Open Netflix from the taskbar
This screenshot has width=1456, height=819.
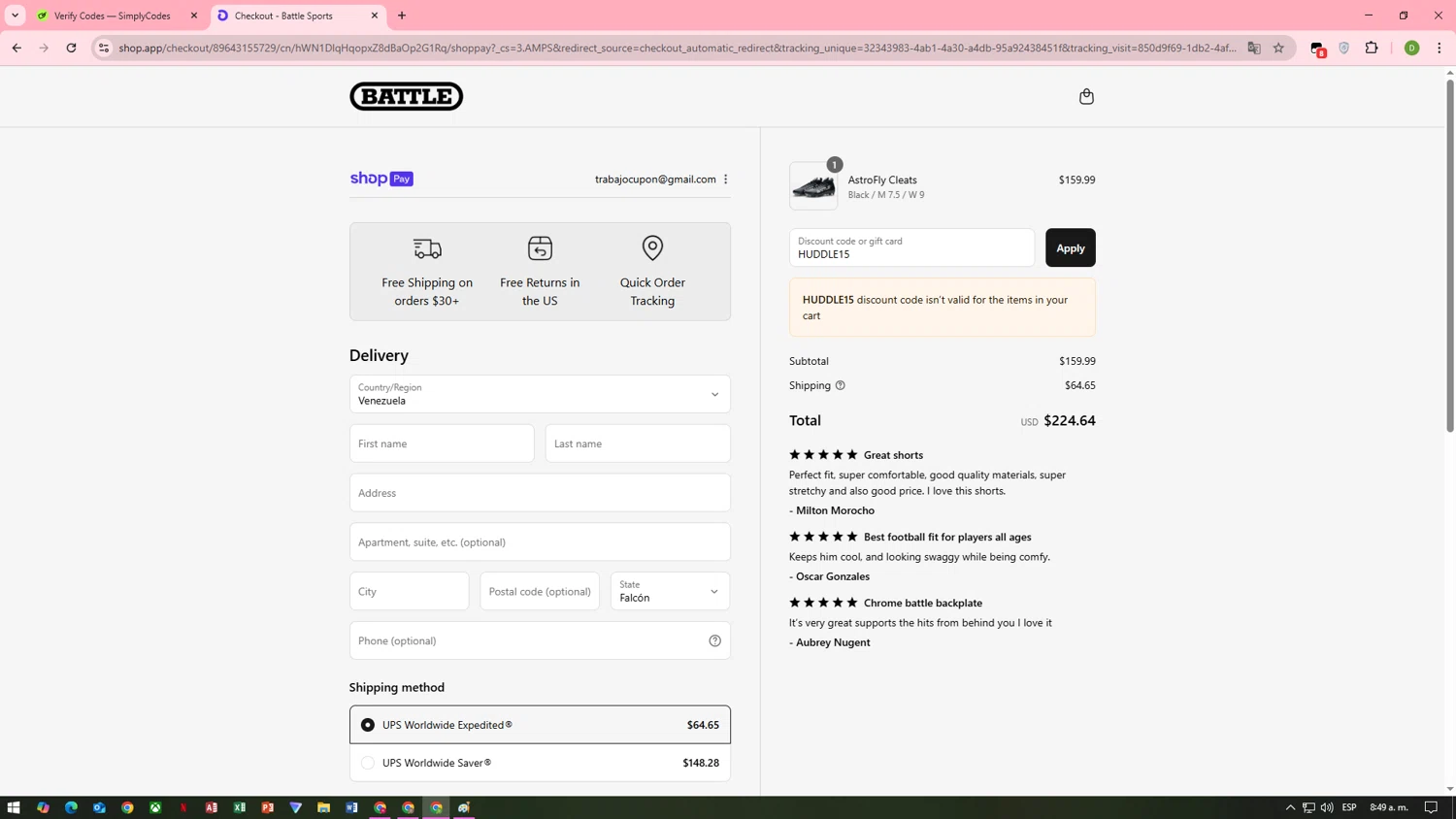183,807
